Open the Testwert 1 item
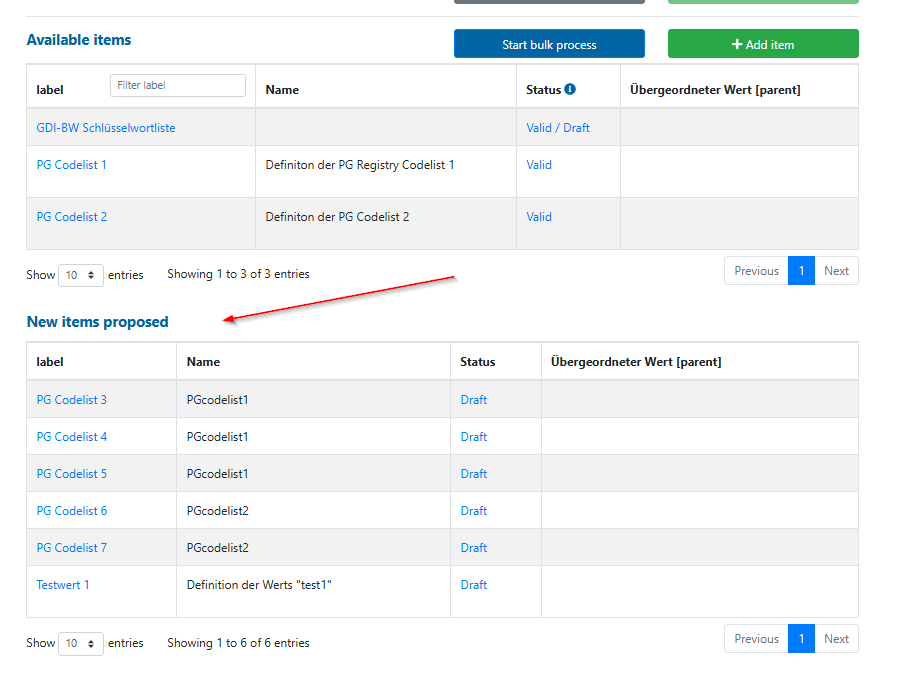904x673 pixels. coord(63,585)
